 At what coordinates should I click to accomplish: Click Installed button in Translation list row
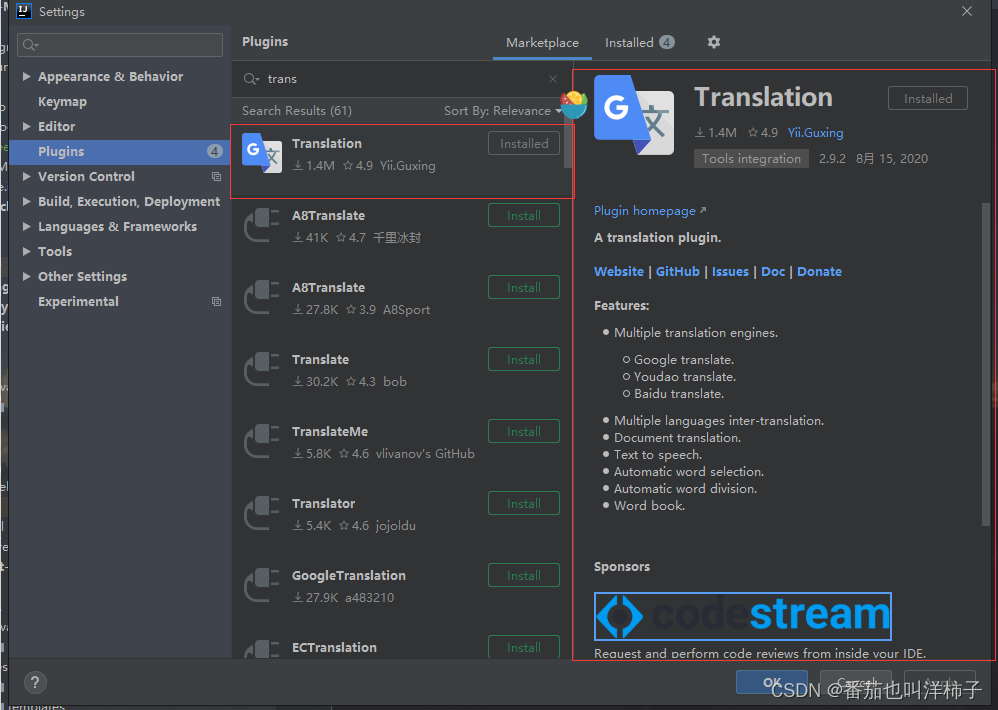pos(524,144)
